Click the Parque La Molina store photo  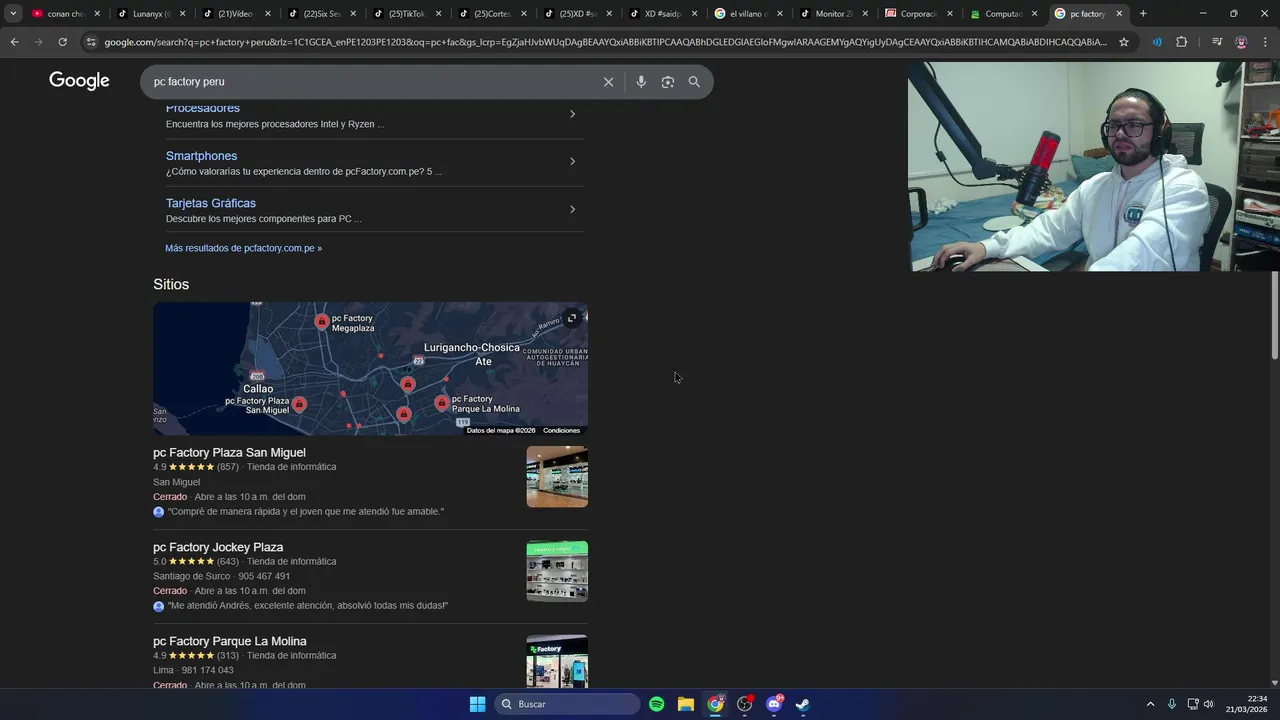(557, 661)
